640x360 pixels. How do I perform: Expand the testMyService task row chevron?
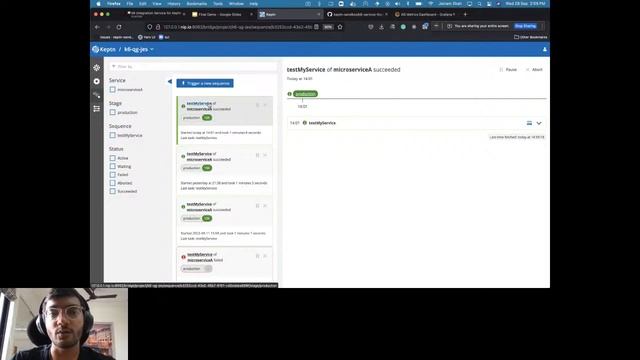point(539,123)
